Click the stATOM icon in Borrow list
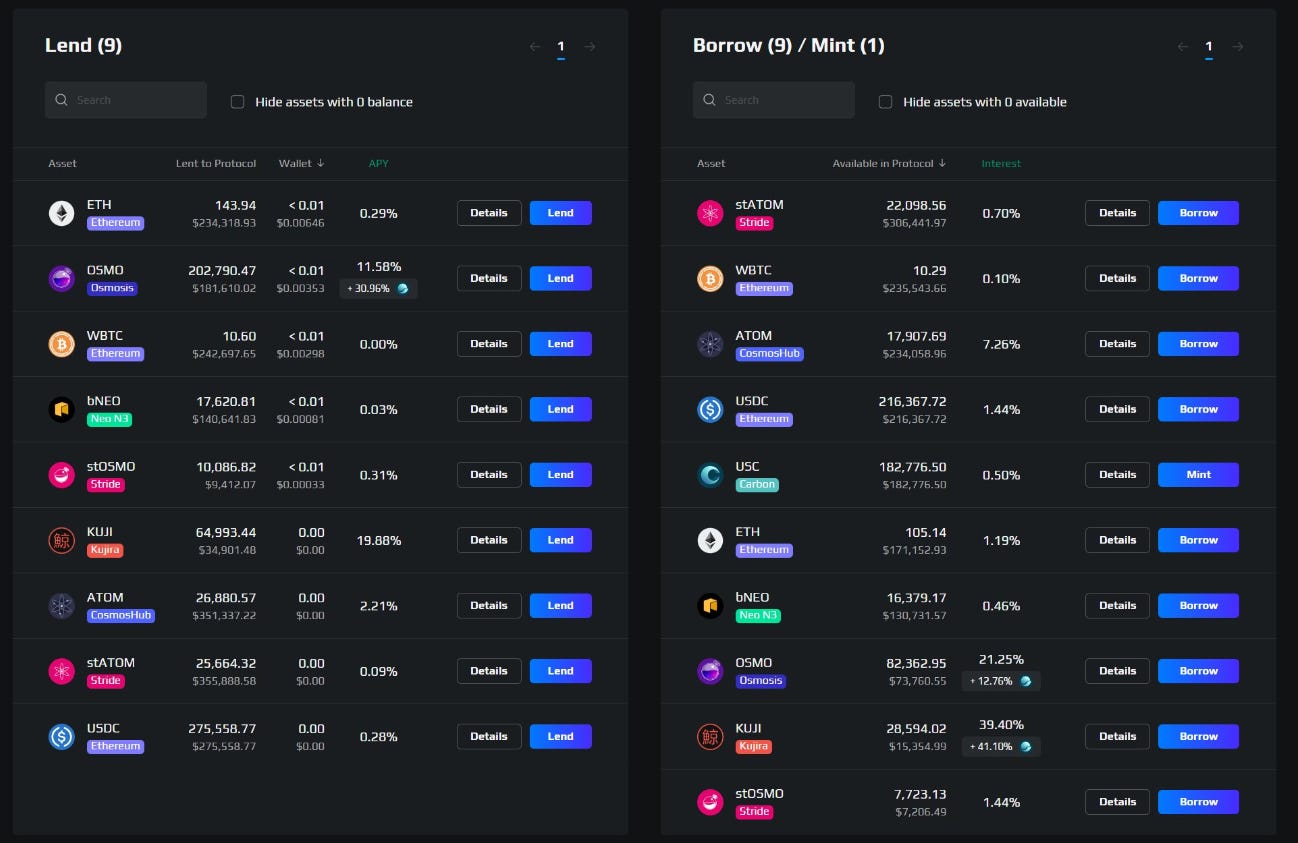Screen dimensions: 1298x843 (710, 213)
